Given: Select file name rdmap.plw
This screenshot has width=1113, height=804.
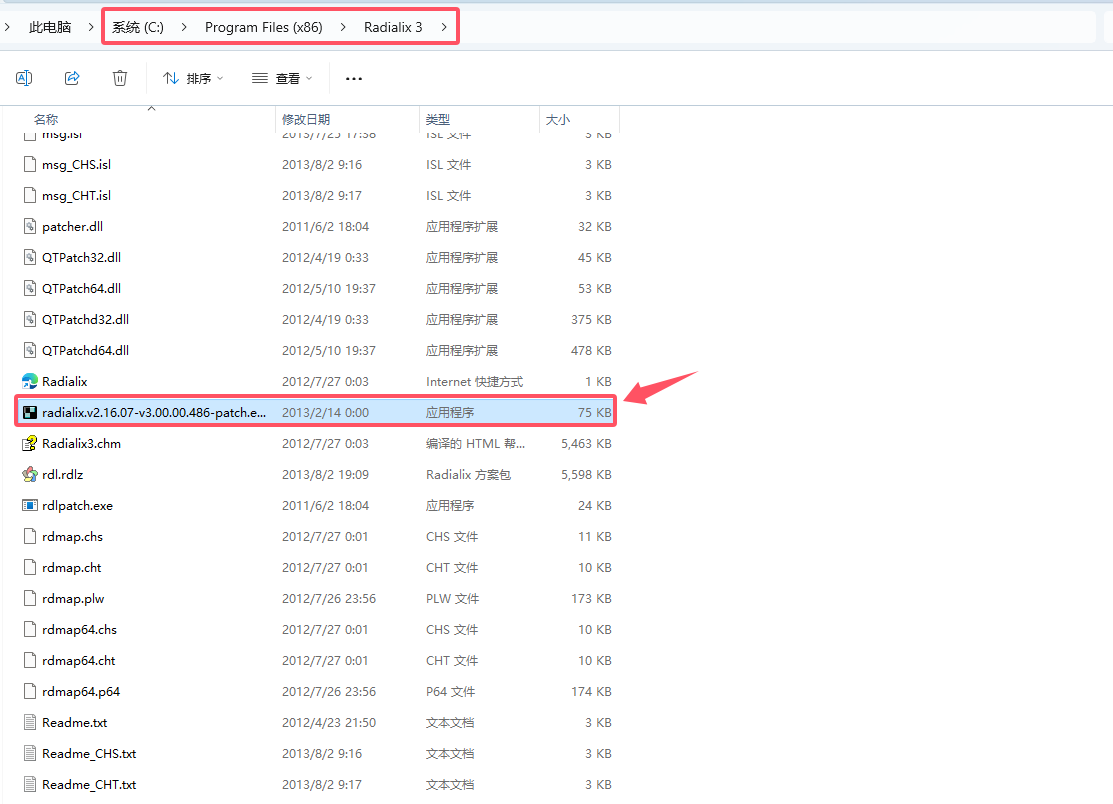Looking at the screenshot, I should 73,598.
